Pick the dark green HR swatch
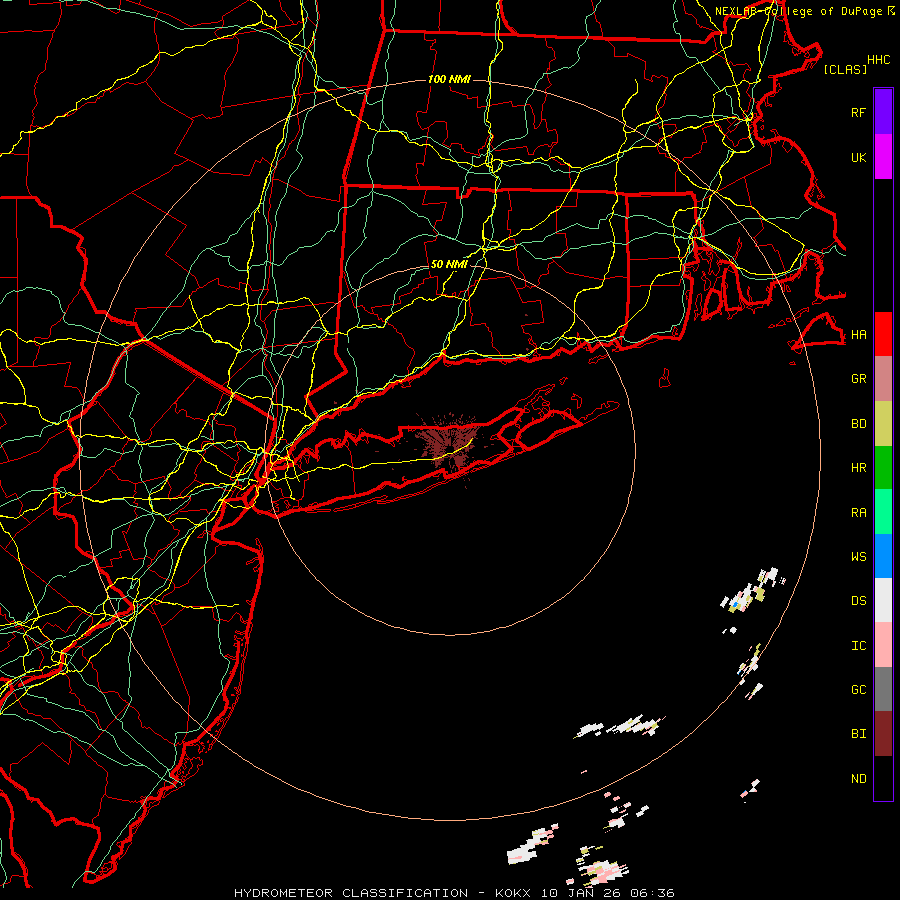This screenshot has width=900, height=900. click(883, 468)
